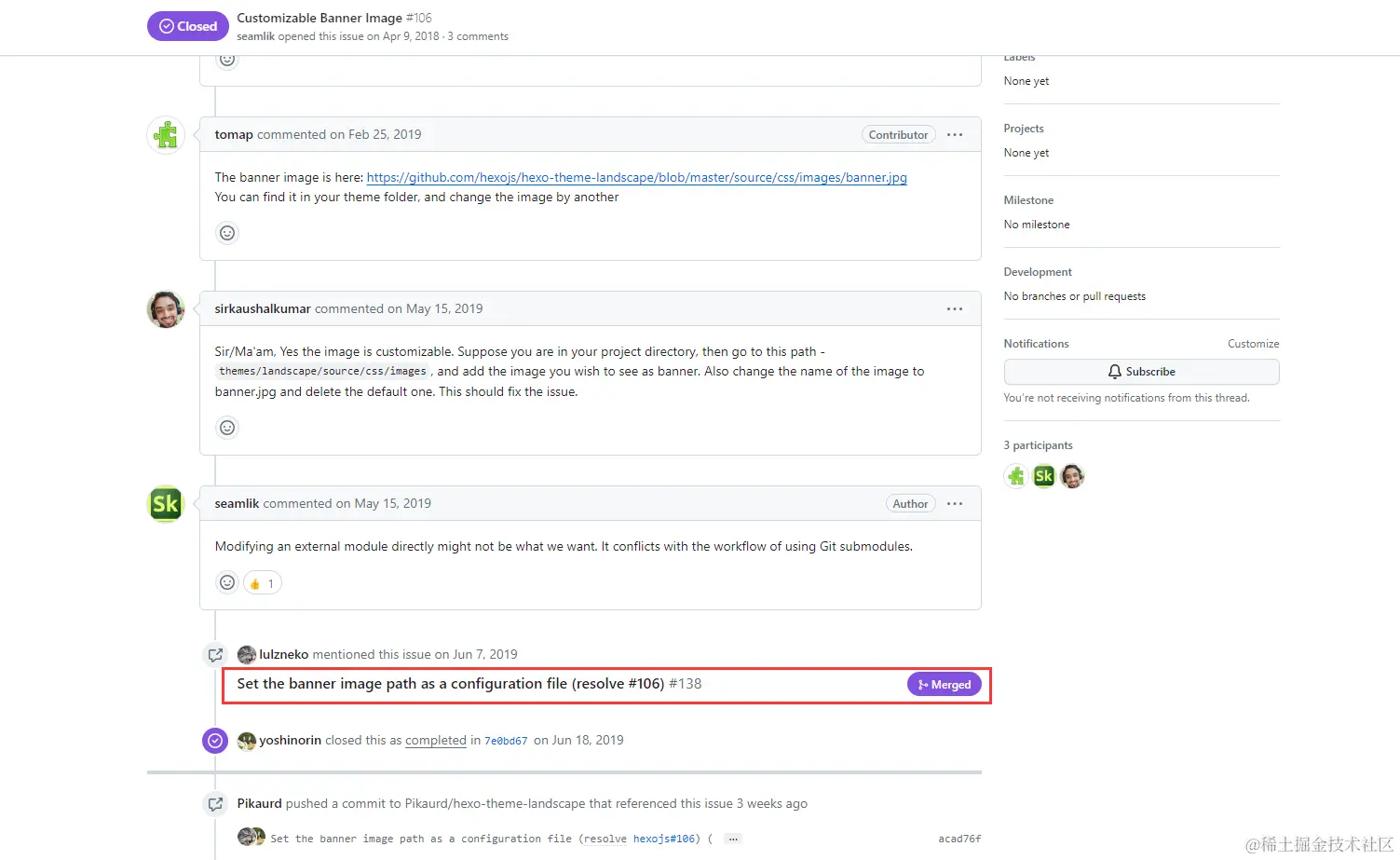
Task: Click the Notifications heading
Action: click(1036, 344)
